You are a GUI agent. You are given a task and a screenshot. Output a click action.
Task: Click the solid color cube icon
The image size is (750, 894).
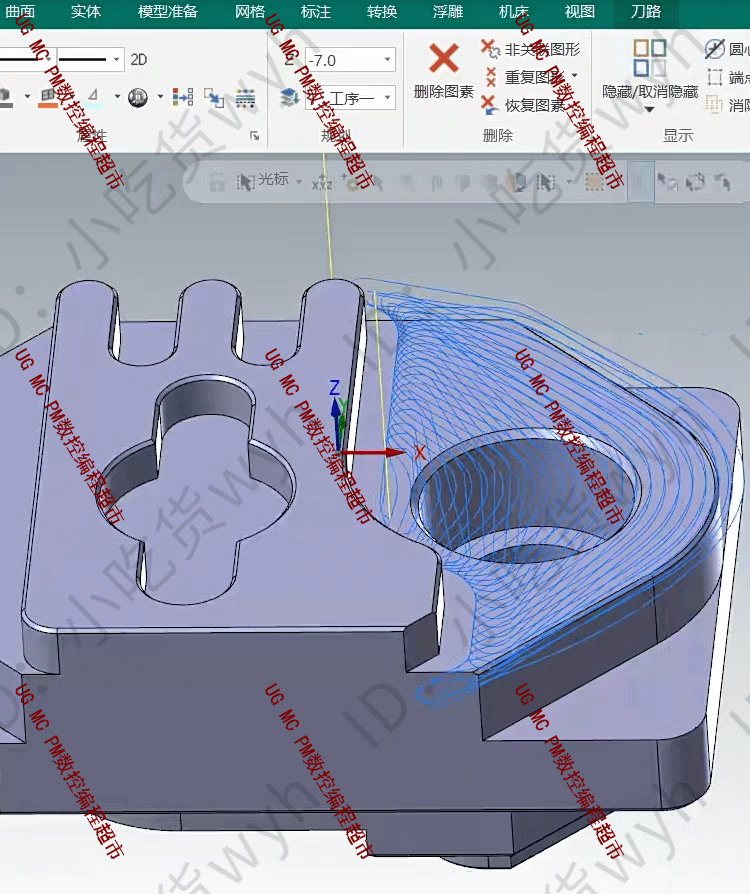[x=6, y=97]
